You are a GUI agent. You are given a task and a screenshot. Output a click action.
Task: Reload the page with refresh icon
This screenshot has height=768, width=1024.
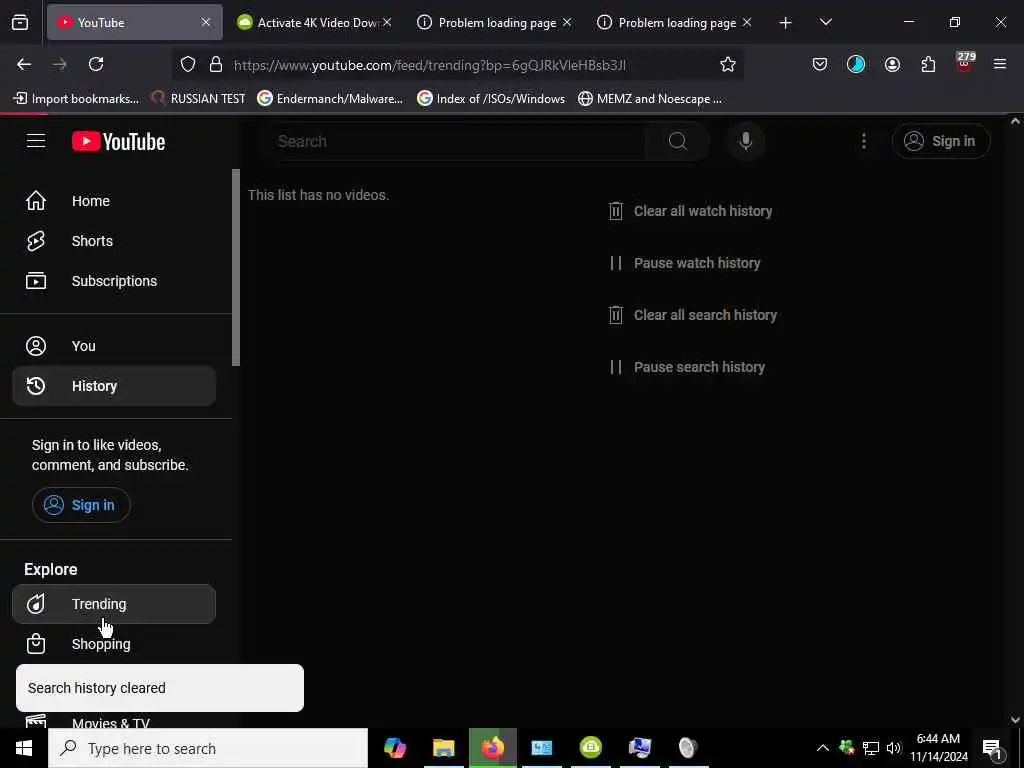coord(96,64)
